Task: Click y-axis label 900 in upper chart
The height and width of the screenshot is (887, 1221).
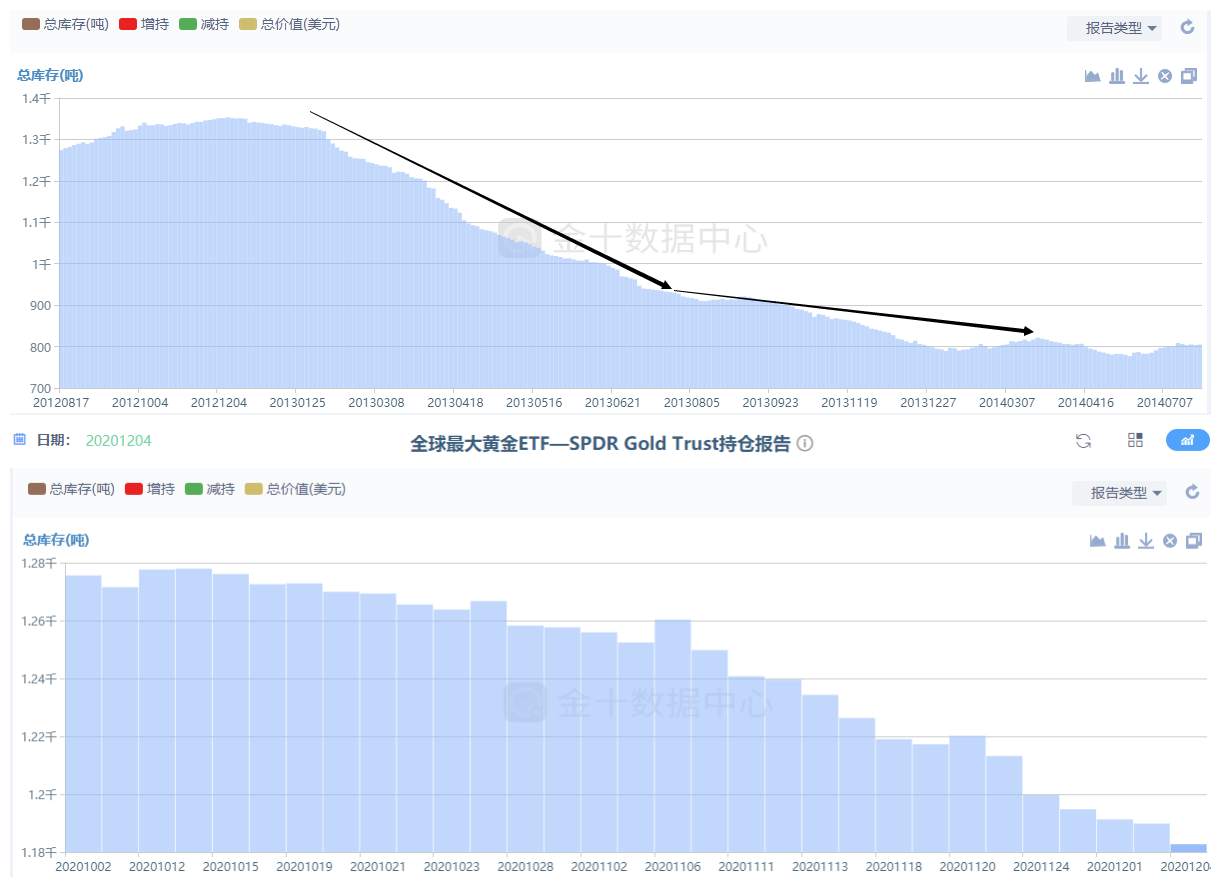Action: click(39, 305)
